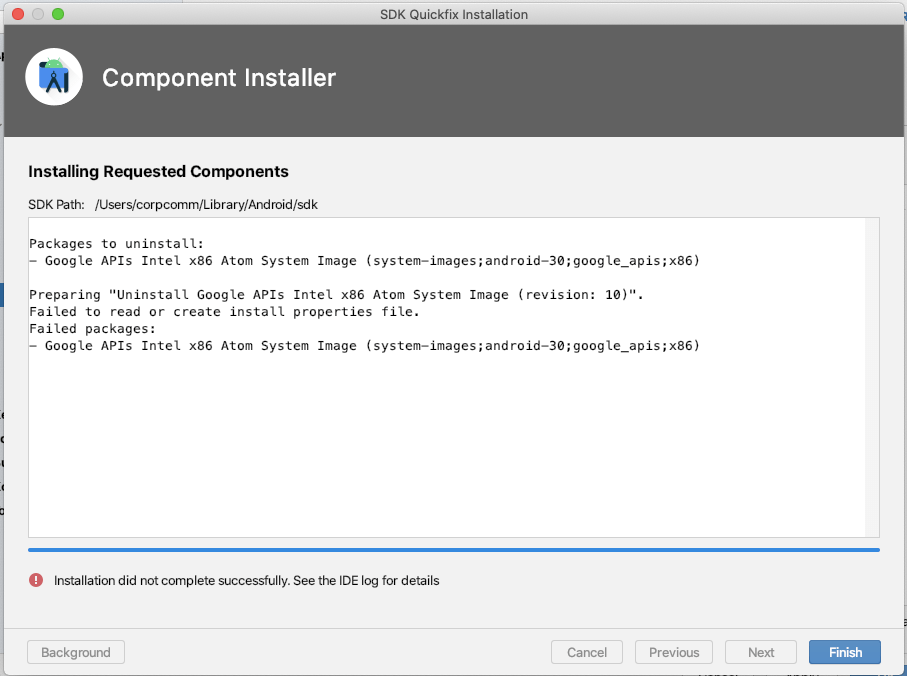Image resolution: width=907 pixels, height=676 pixels.
Task: Click the 'Component Installer' title
Action: point(219,77)
